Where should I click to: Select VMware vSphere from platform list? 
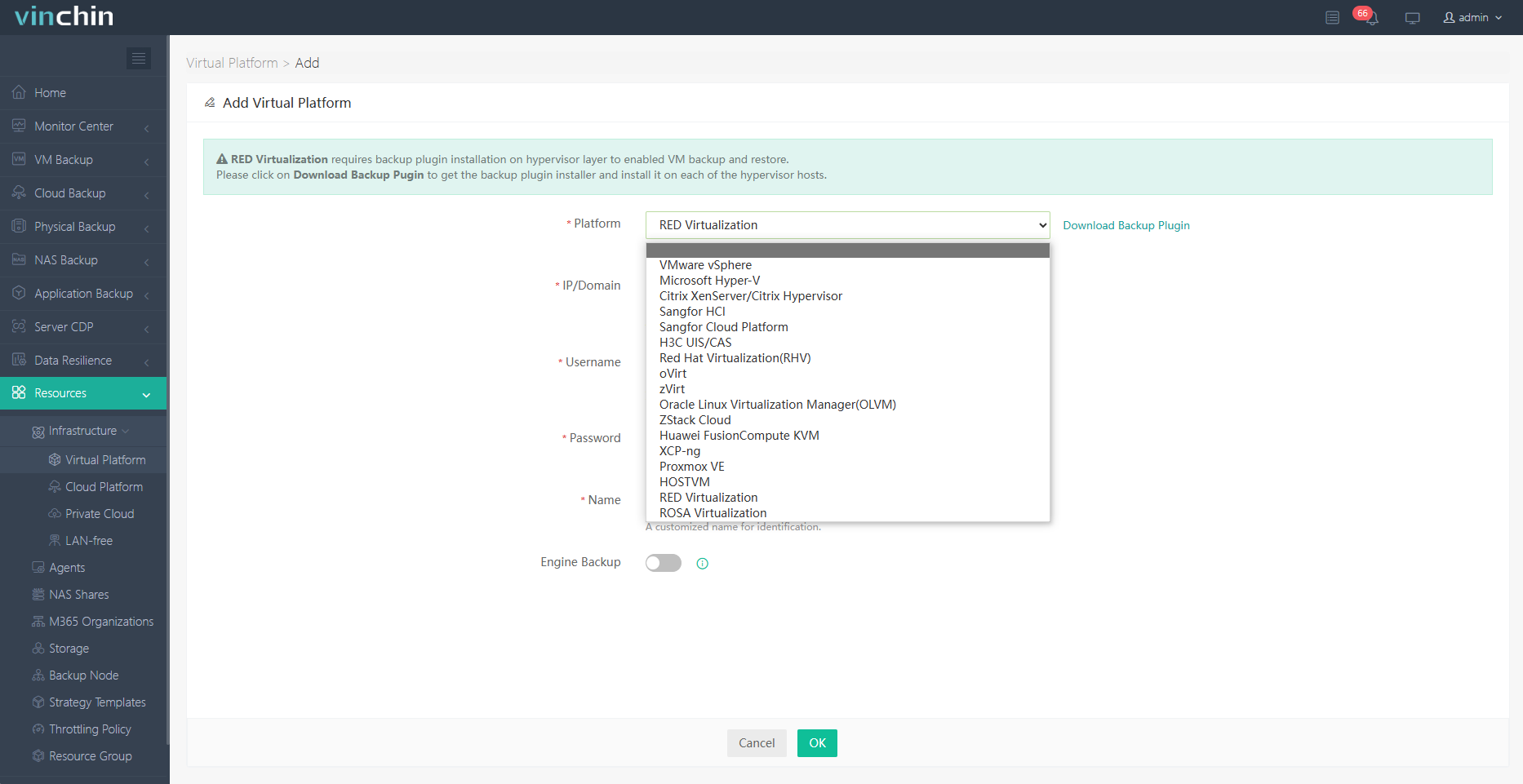click(847, 265)
